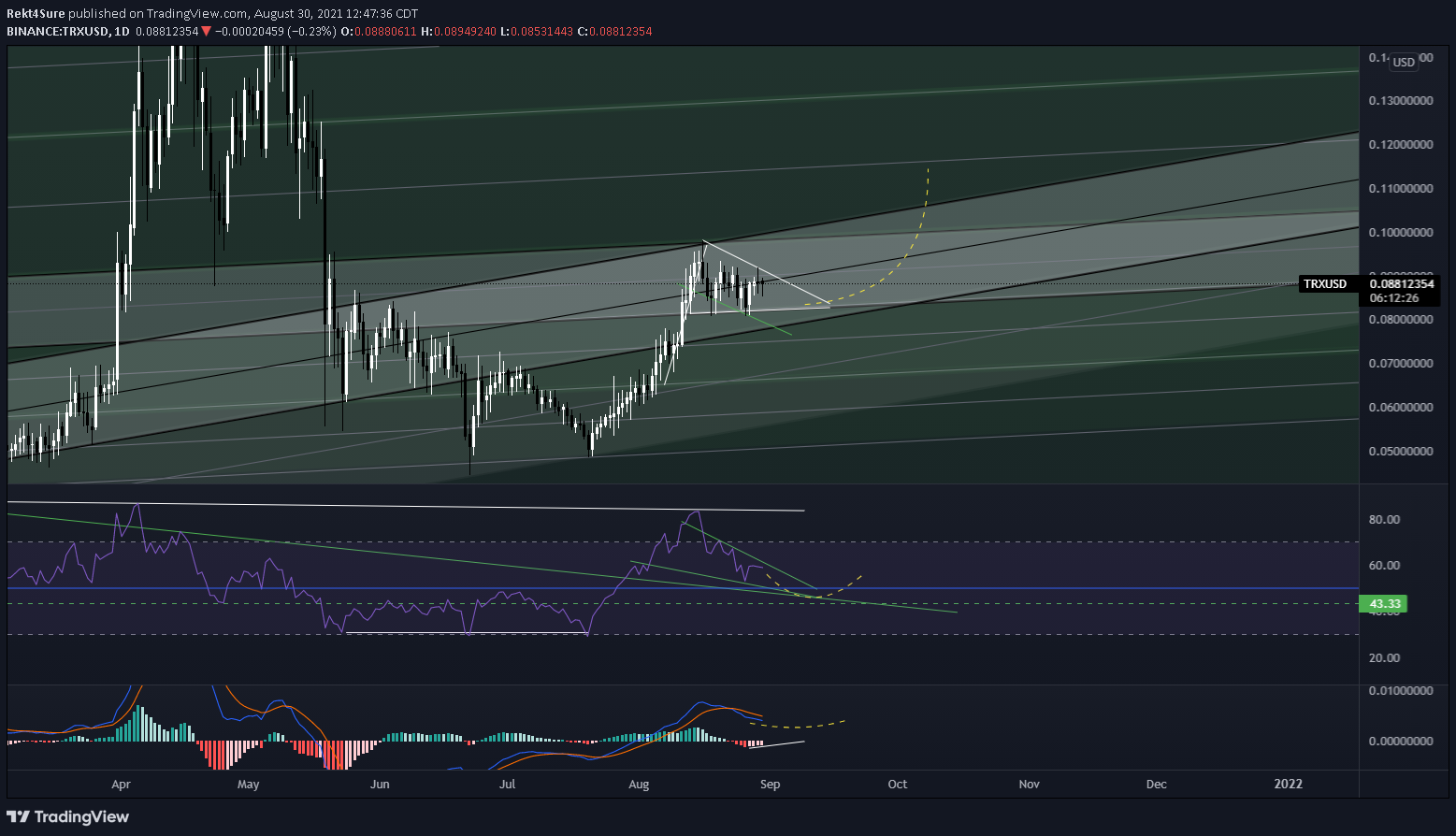Viewport: 1456px width, 836px height.
Task: Click the TradingView logo at bottom left
Action: tap(68, 816)
